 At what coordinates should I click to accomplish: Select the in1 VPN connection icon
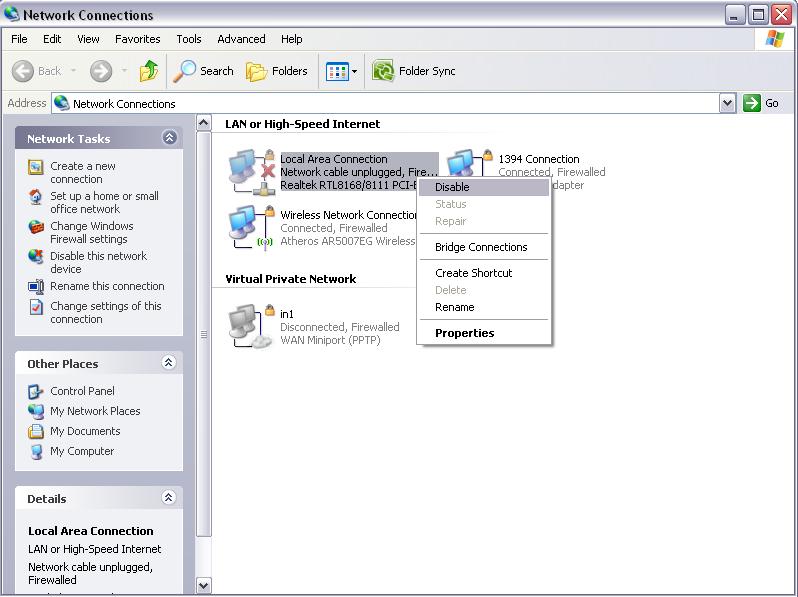[247, 327]
